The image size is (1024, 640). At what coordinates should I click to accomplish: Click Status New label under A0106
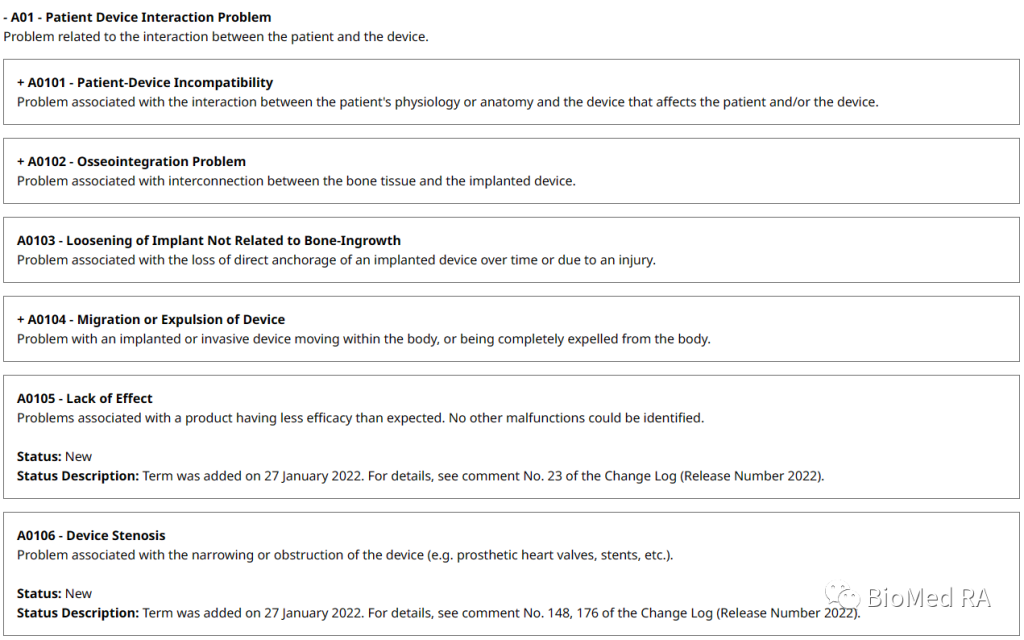[x=54, y=594]
